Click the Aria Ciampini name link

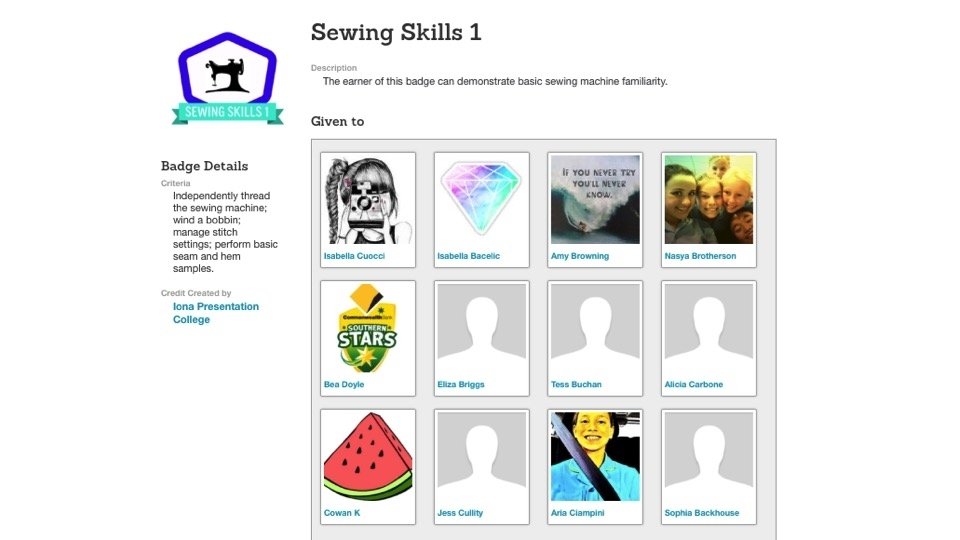[x=577, y=513]
